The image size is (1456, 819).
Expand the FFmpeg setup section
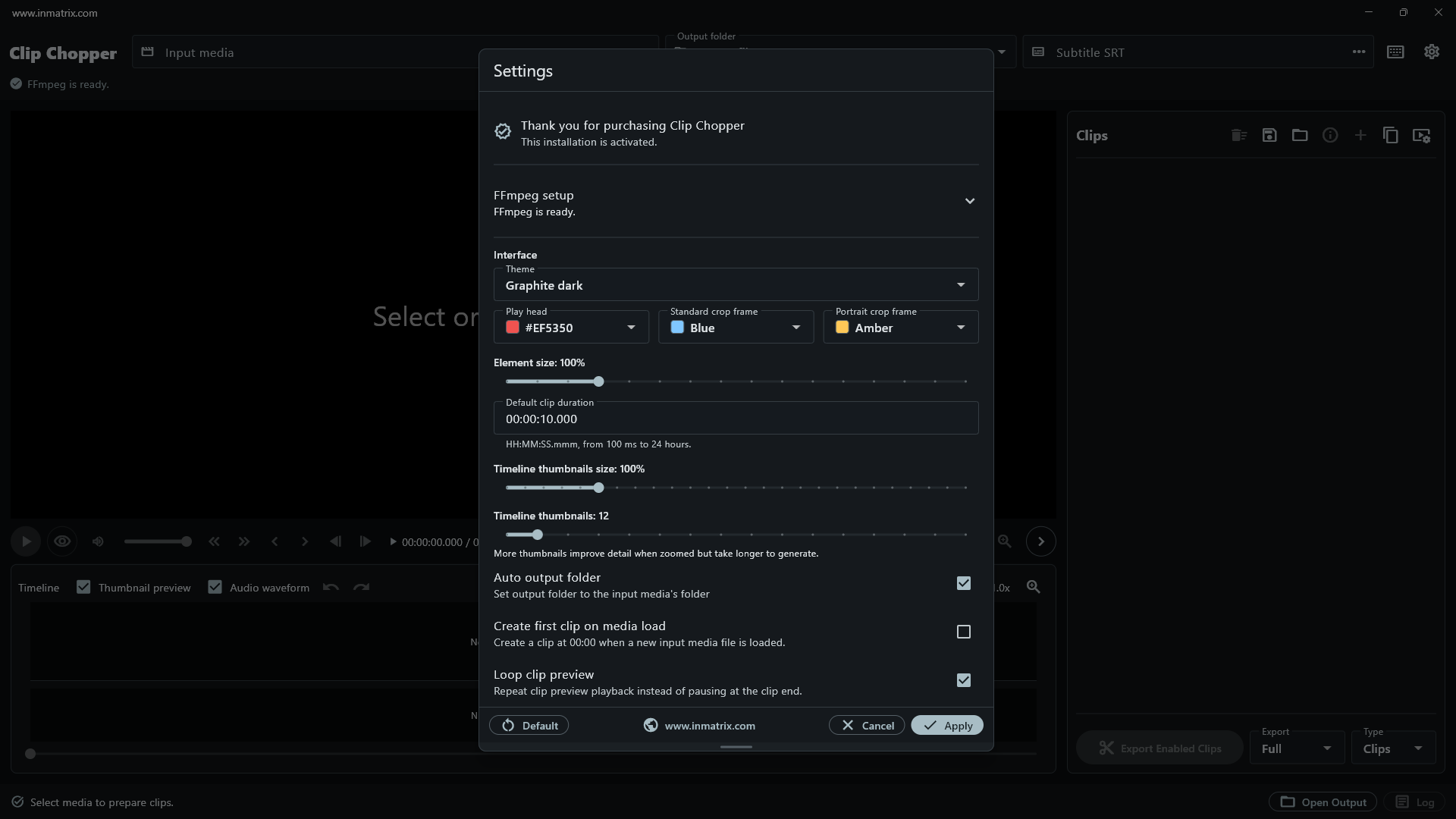point(970,201)
